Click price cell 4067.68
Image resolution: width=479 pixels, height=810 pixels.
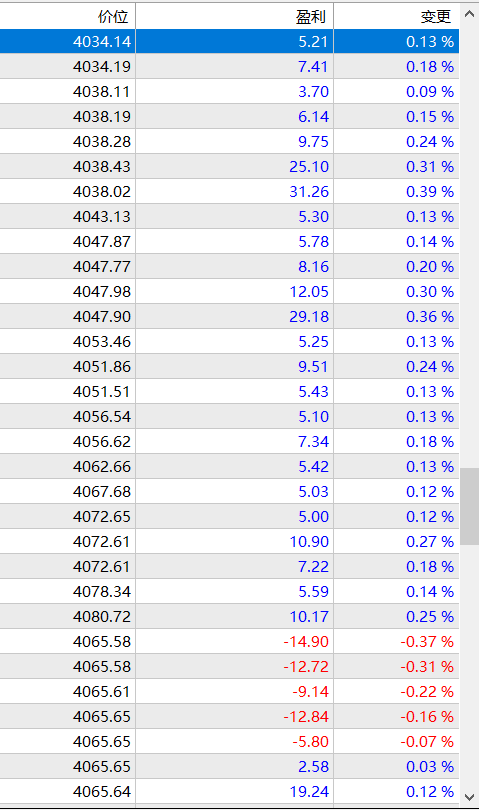point(102,492)
